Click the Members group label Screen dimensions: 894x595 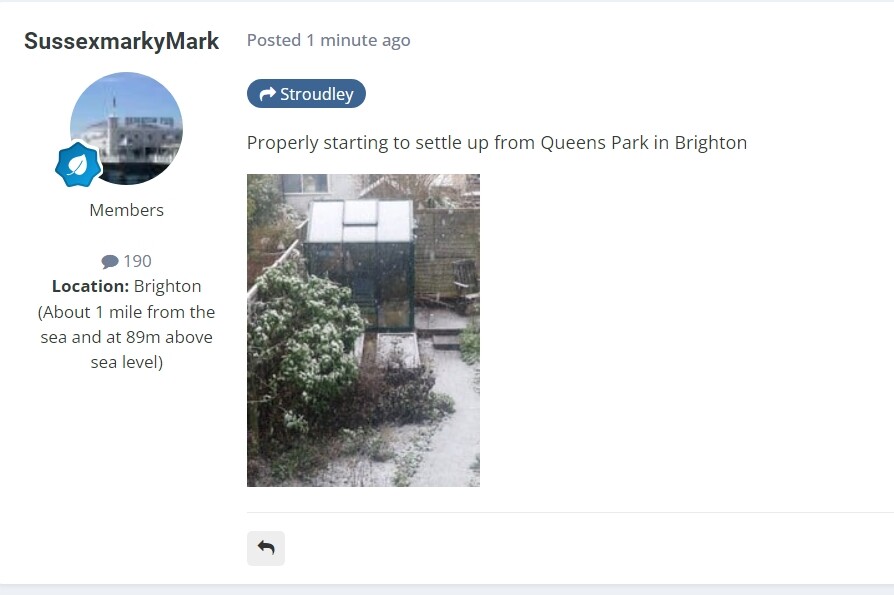(127, 210)
